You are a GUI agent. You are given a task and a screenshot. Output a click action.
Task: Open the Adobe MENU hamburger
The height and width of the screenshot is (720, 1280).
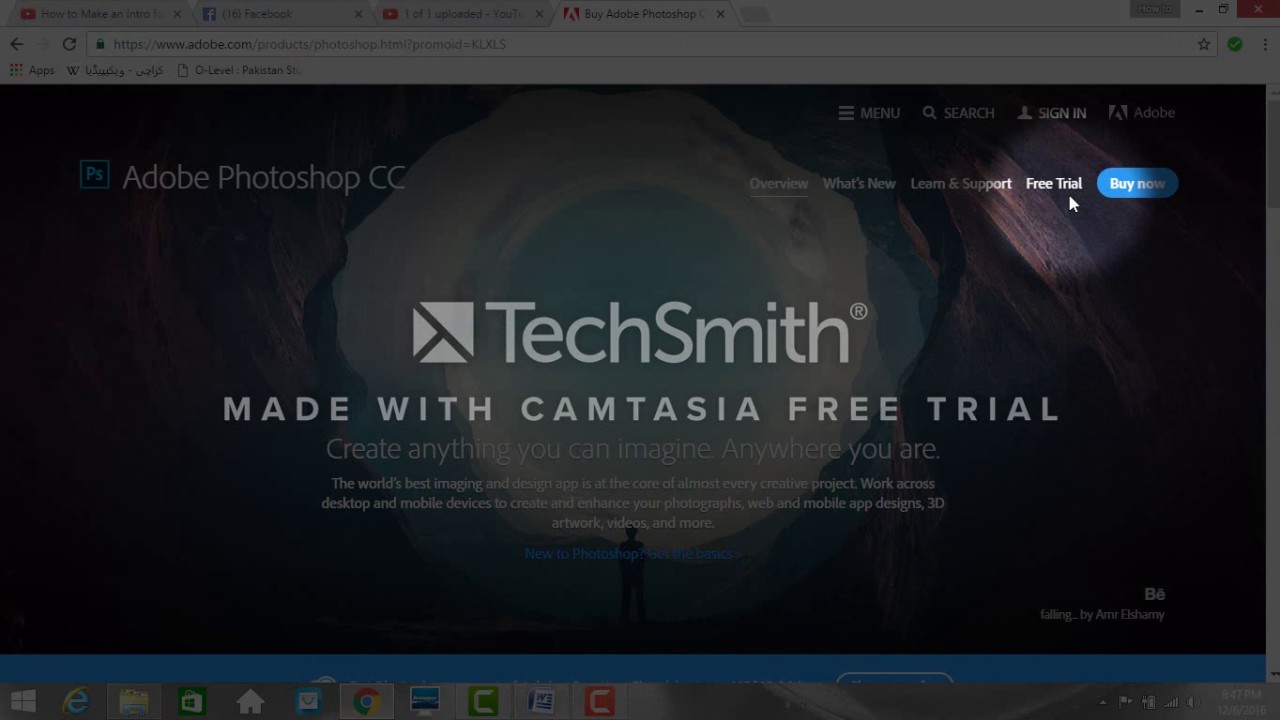coord(869,113)
